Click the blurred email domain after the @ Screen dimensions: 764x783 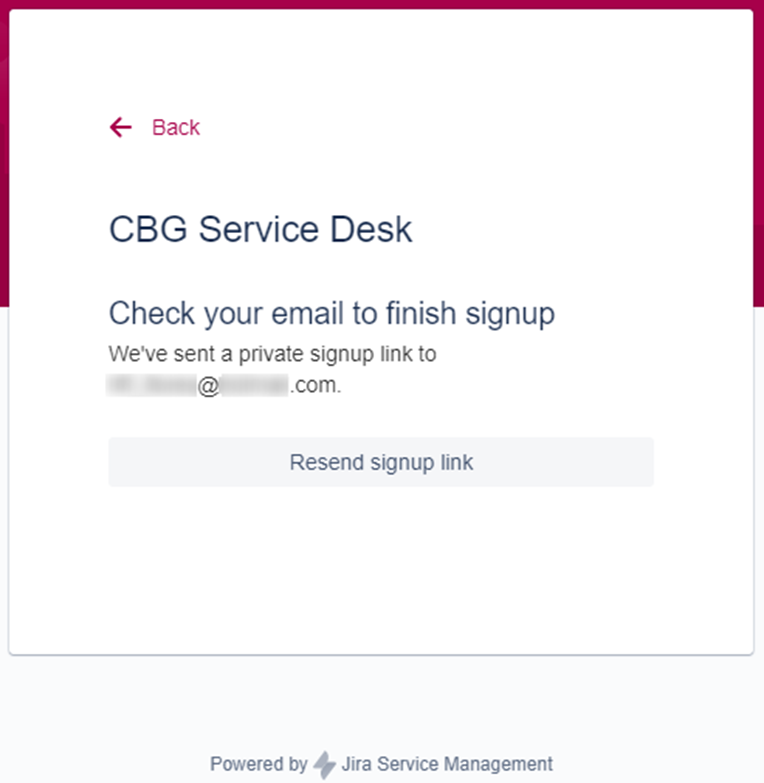[254, 385]
